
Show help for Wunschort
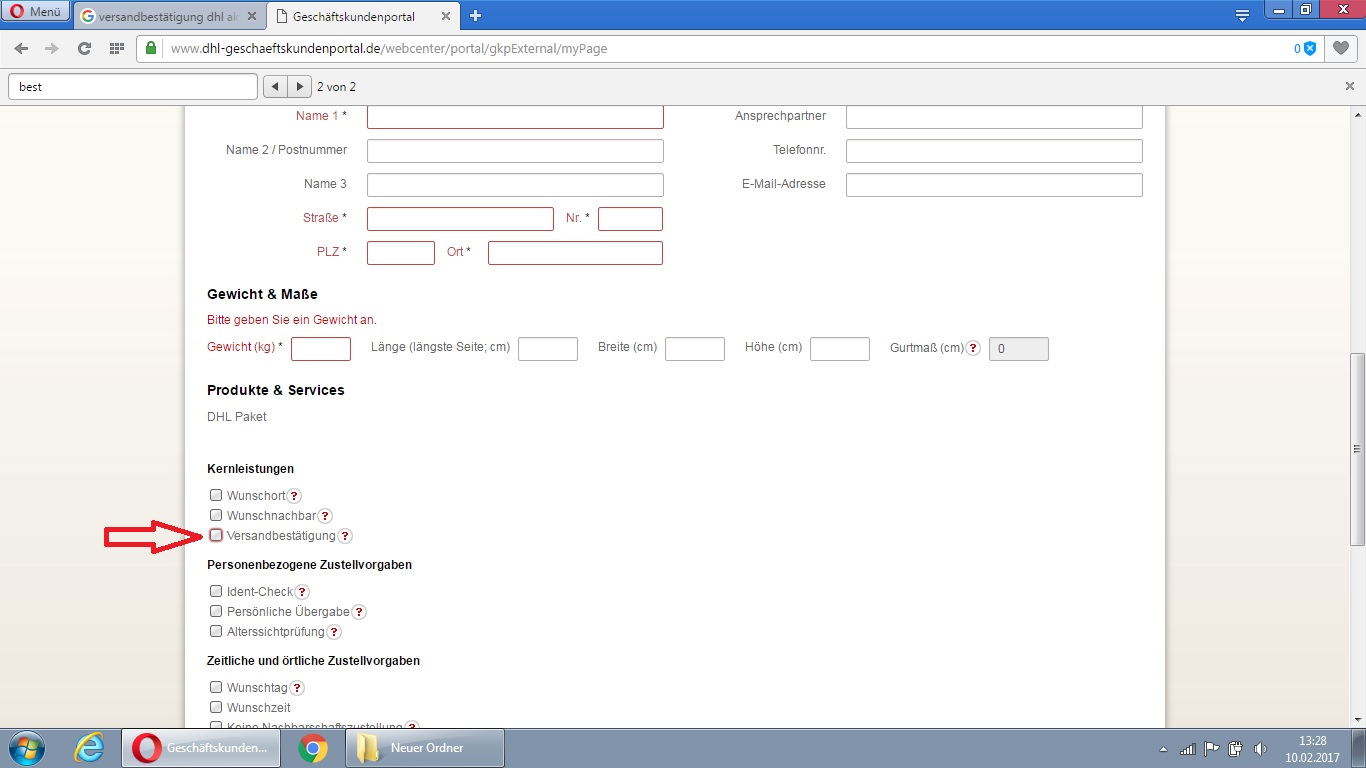pyautogui.click(x=294, y=496)
